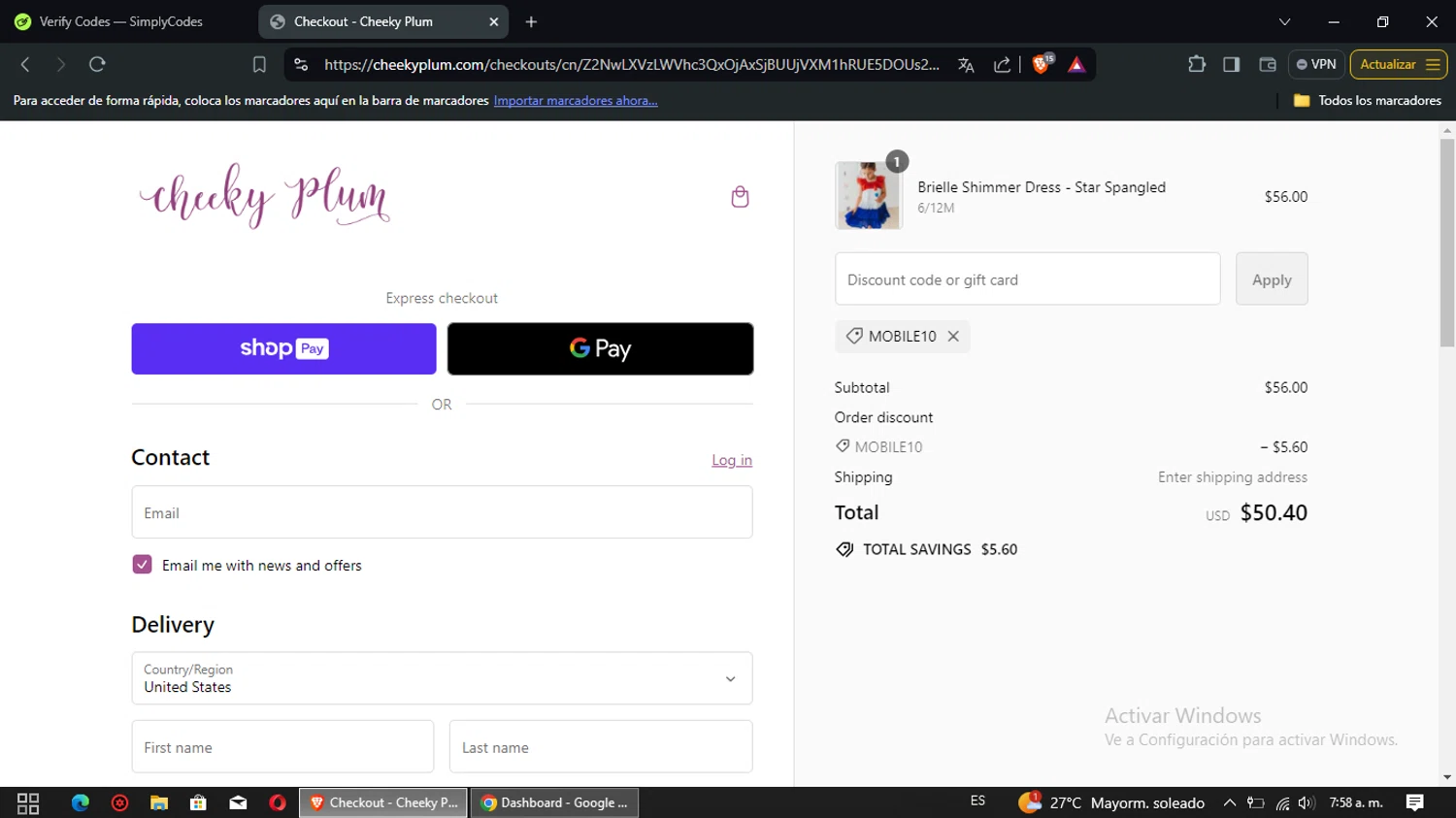Click the TOTAL SAVINGS $5.60 text
This screenshot has width=1456, height=818.
point(940,549)
